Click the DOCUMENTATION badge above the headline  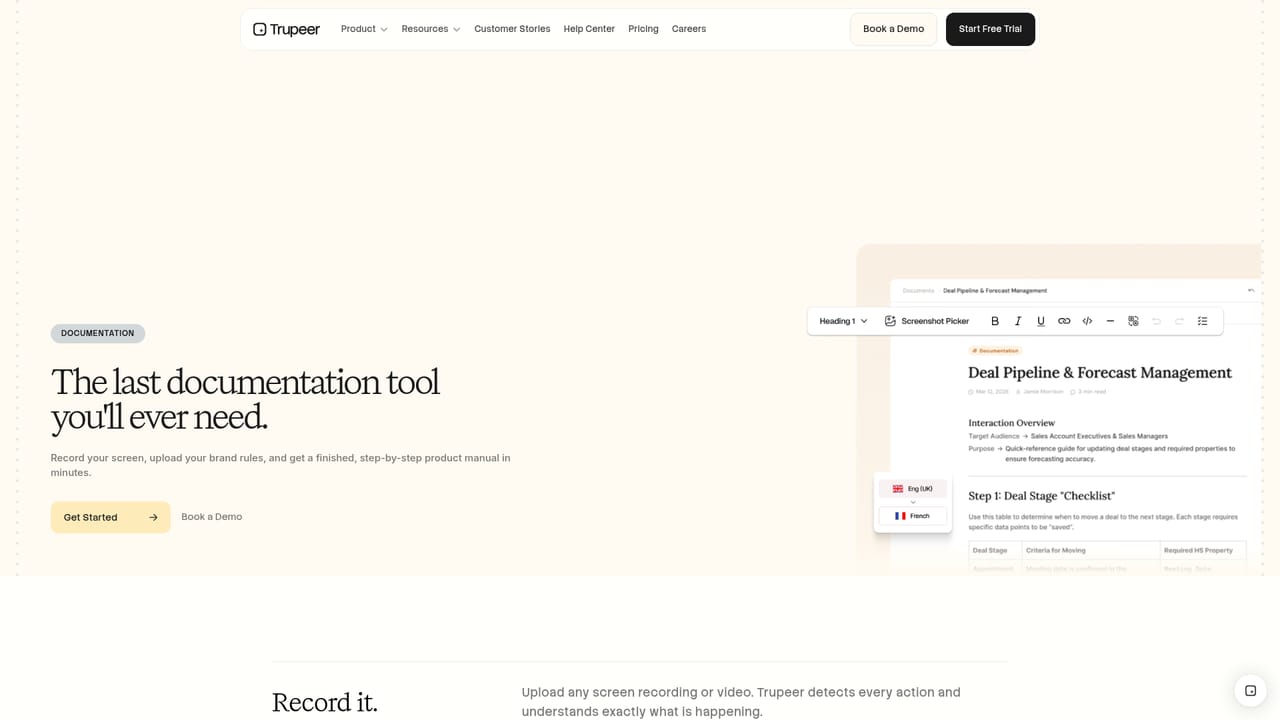point(98,333)
